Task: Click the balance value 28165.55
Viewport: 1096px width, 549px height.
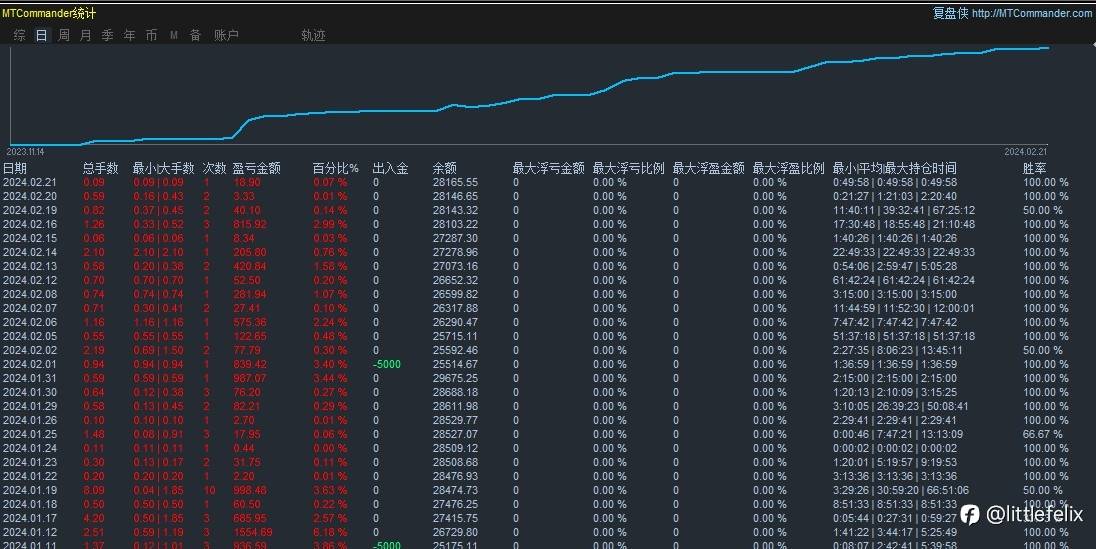Action: point(455,183)
